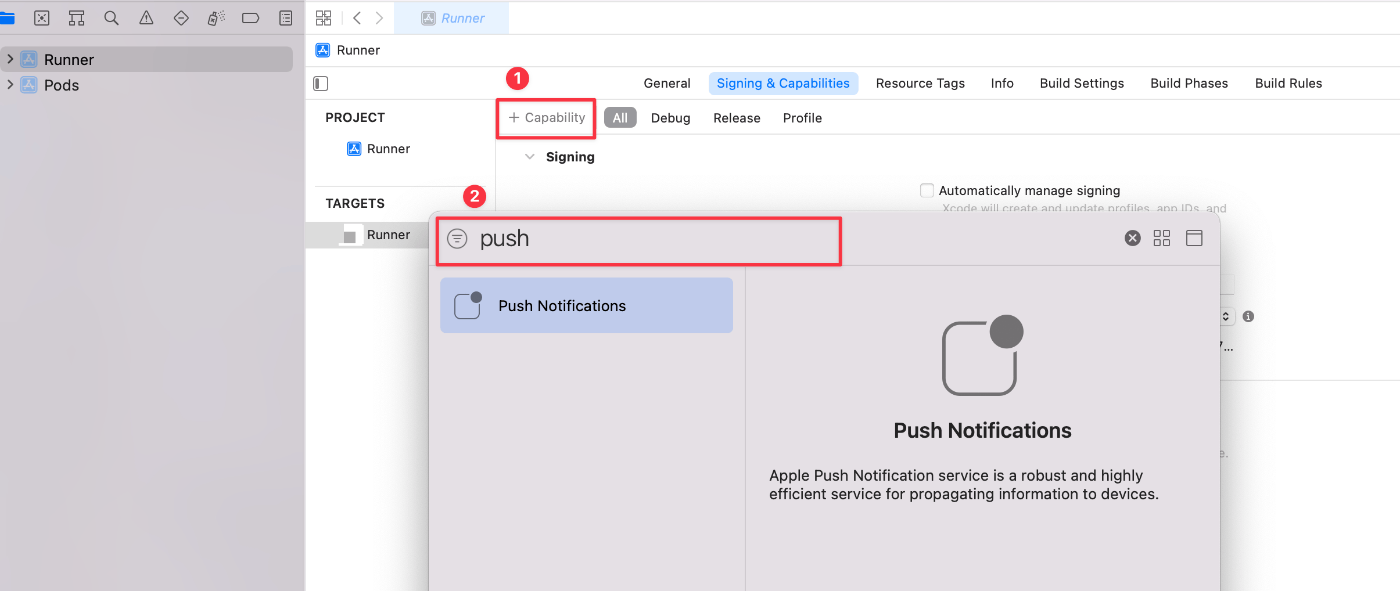
Task: Open the Issue navigator warning icon
Action: point(146,18)
